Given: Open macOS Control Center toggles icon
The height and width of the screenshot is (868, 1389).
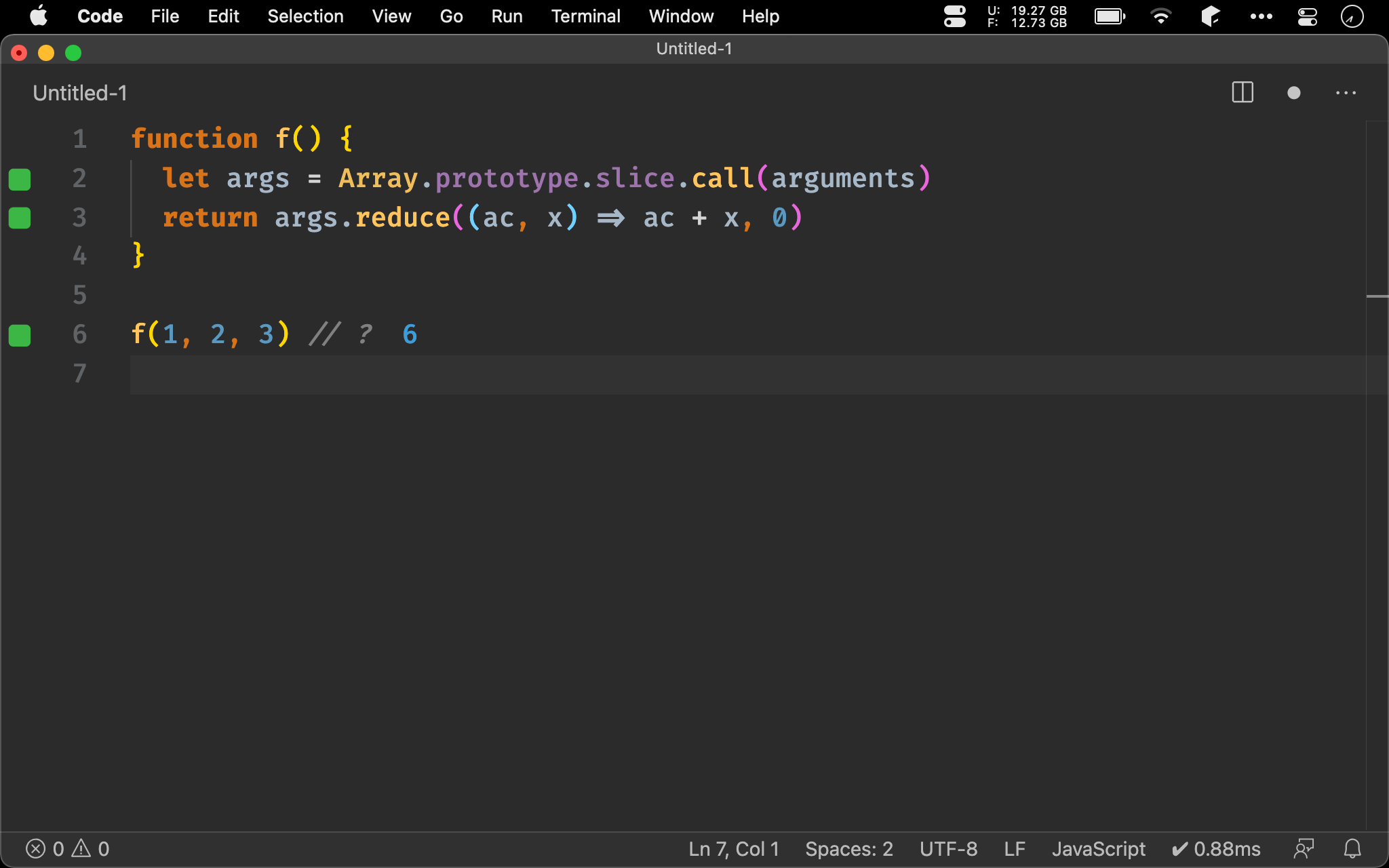Looking at the screenshot, I should tap(1307, 16).
